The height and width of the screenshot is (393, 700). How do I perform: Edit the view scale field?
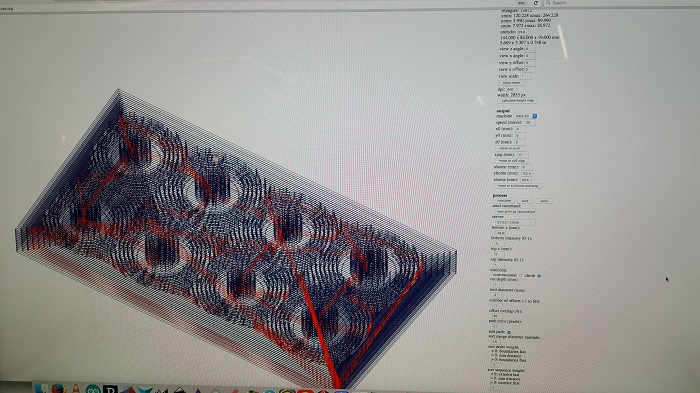click(526, 76)
